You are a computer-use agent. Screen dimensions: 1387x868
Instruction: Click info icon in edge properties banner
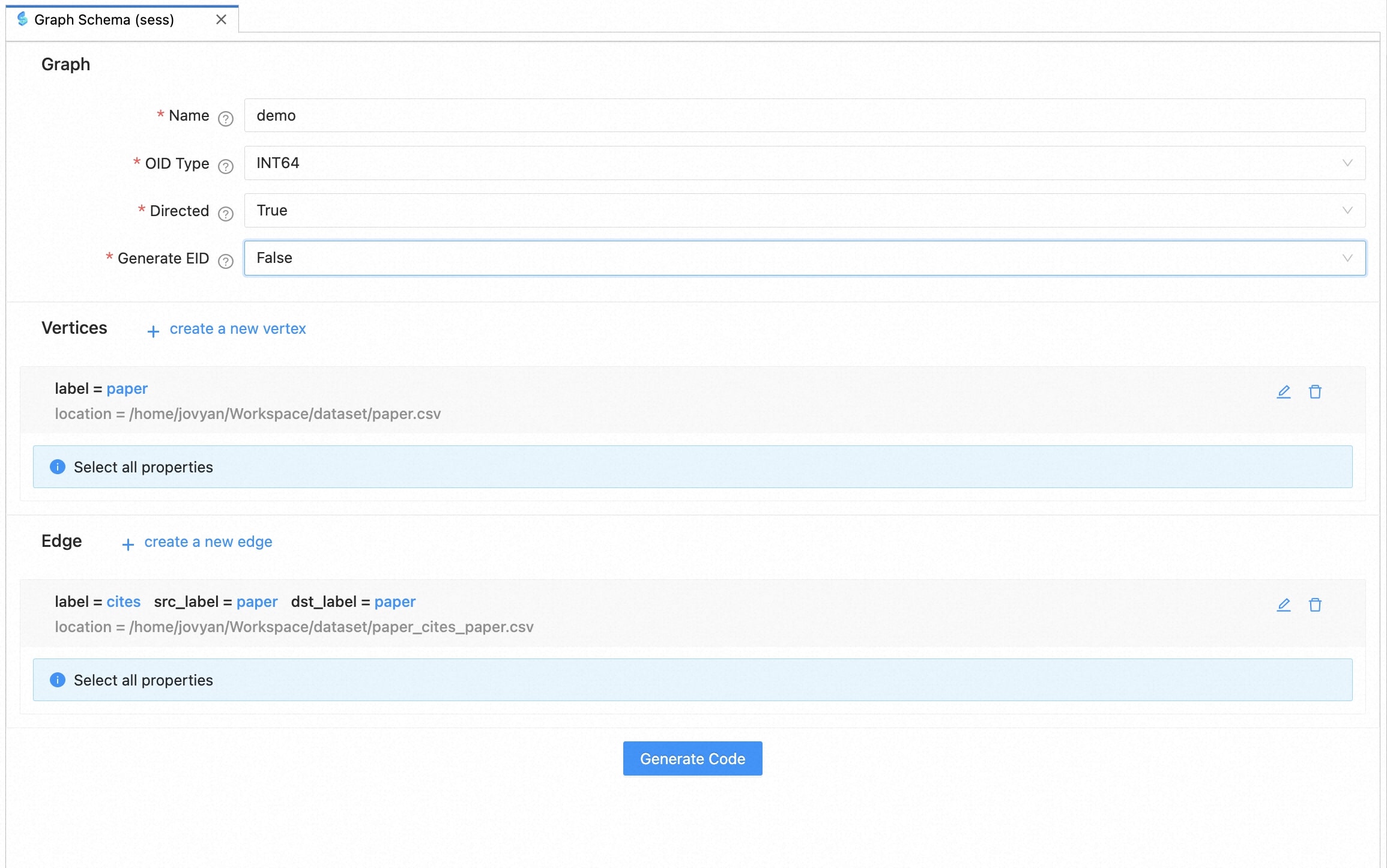(58, 680)
